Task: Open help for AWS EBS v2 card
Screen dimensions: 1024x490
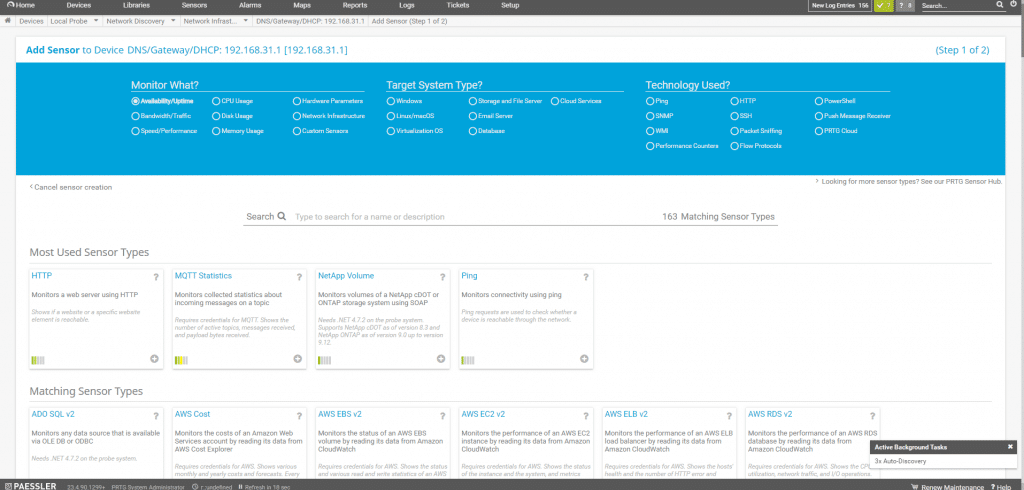Action: pos(442,416)
